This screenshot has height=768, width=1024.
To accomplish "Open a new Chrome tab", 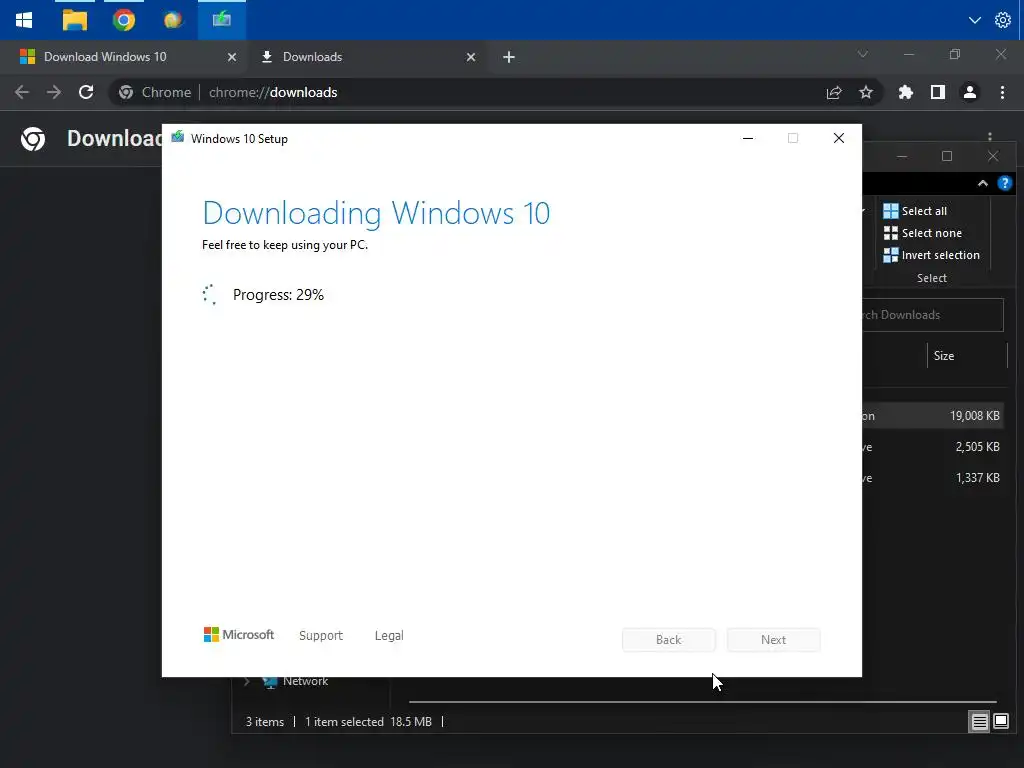I will 509,57.
